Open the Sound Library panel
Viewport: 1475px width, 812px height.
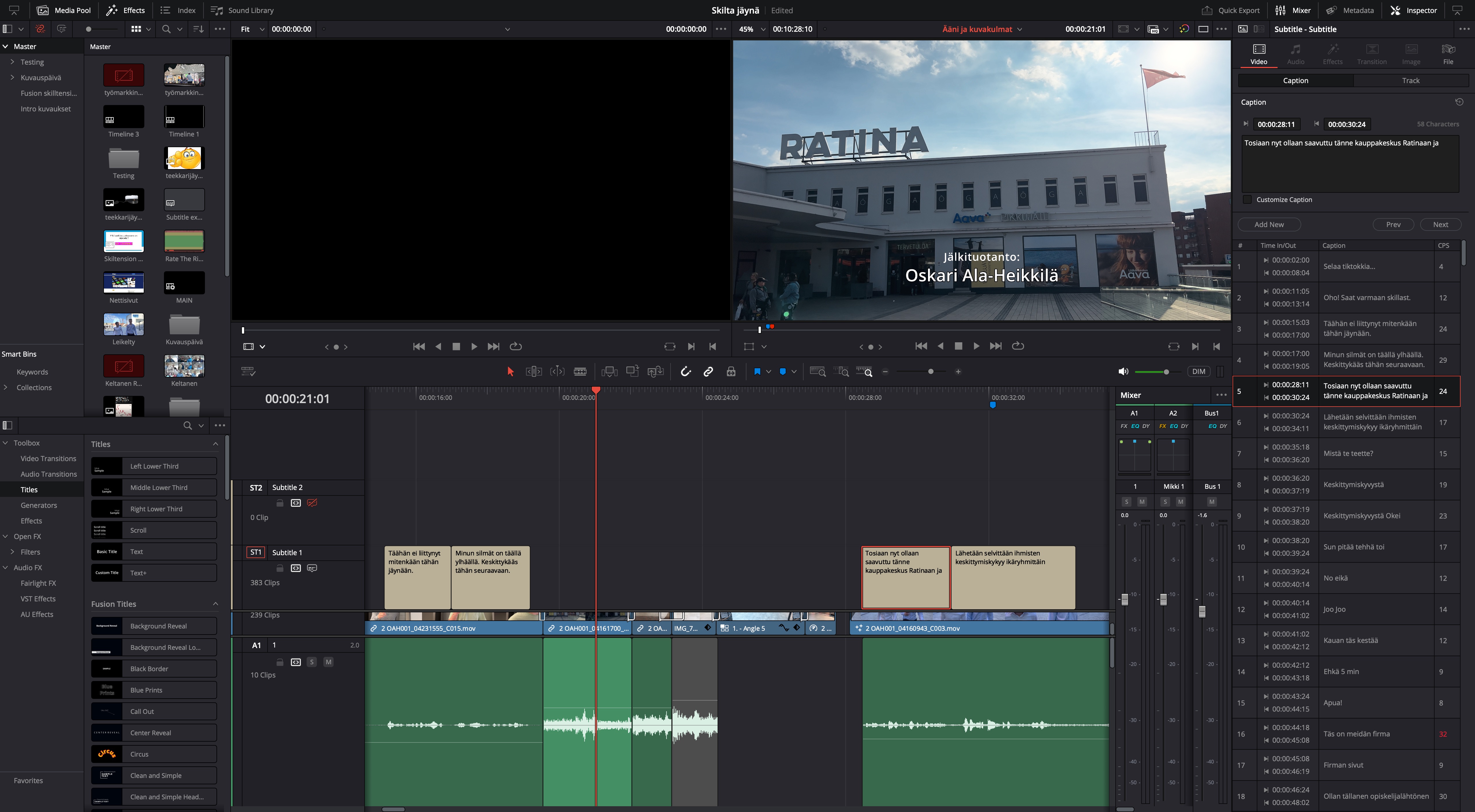[242, 10]
